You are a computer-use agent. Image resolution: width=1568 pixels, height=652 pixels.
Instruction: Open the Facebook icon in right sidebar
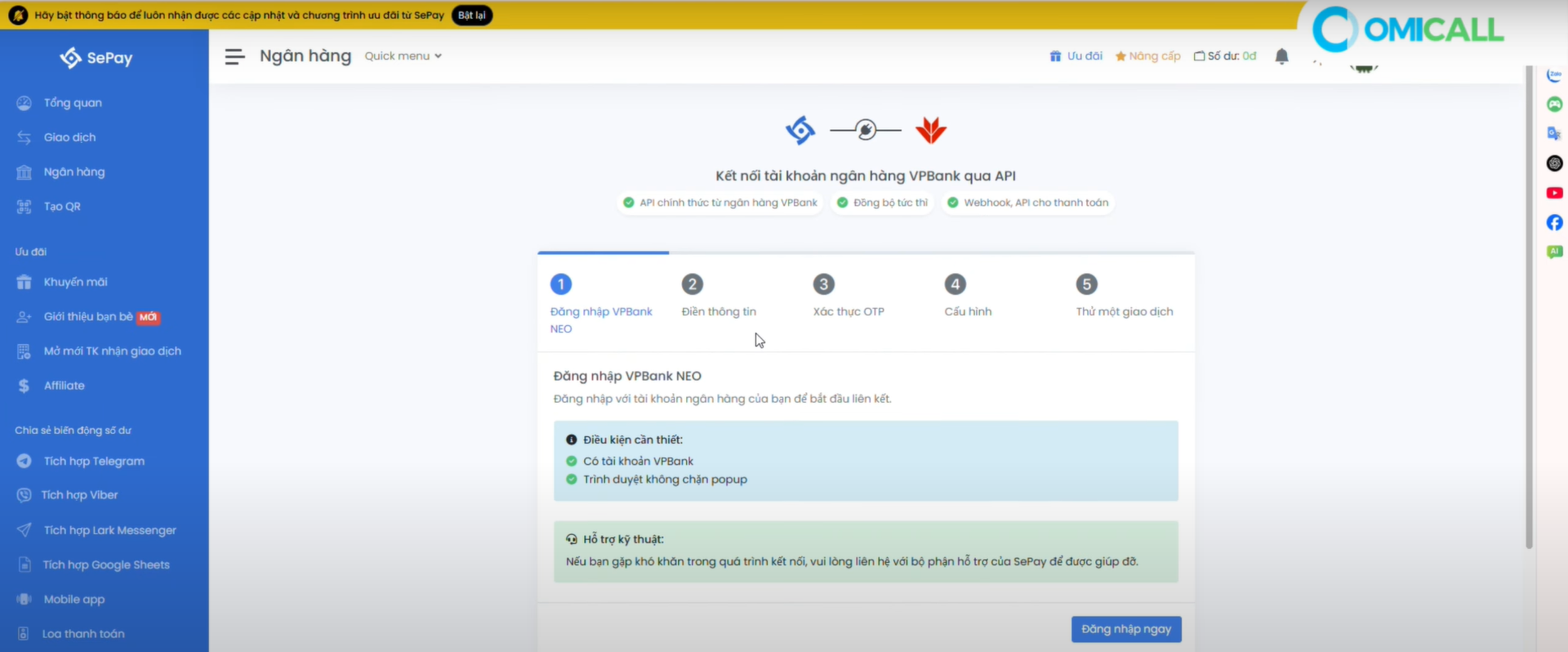(1554, 223)
